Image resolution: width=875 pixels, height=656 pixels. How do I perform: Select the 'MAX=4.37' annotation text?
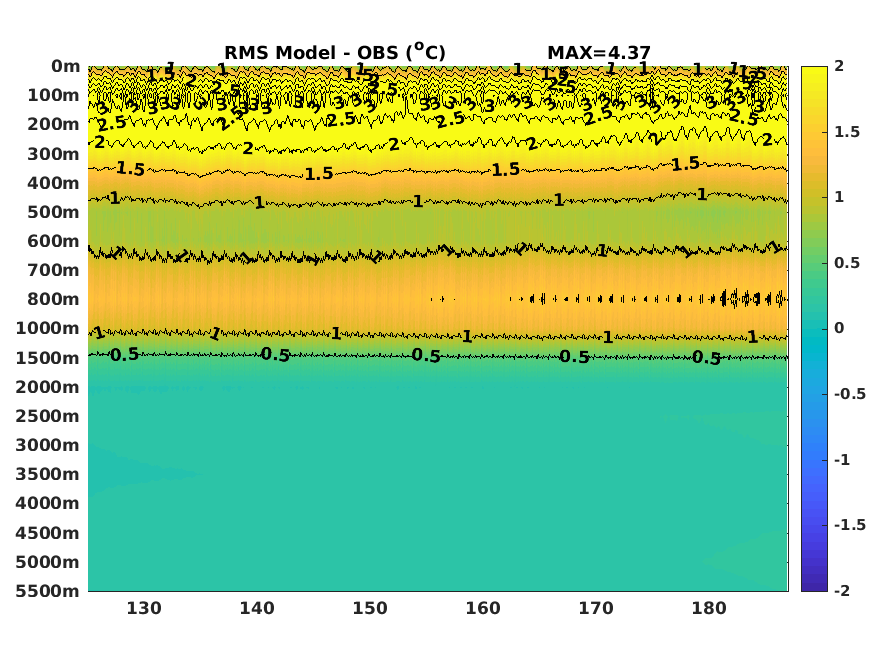pos(599,53)
